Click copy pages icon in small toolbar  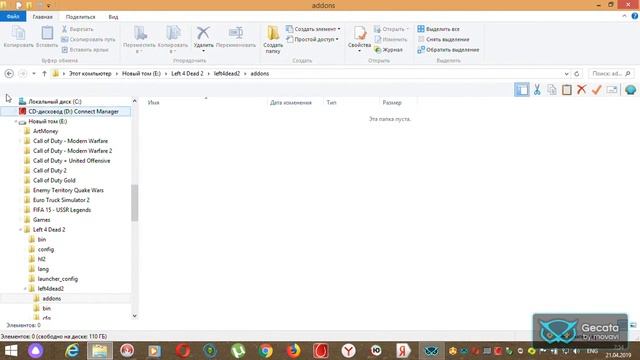[x=552, y=90]
